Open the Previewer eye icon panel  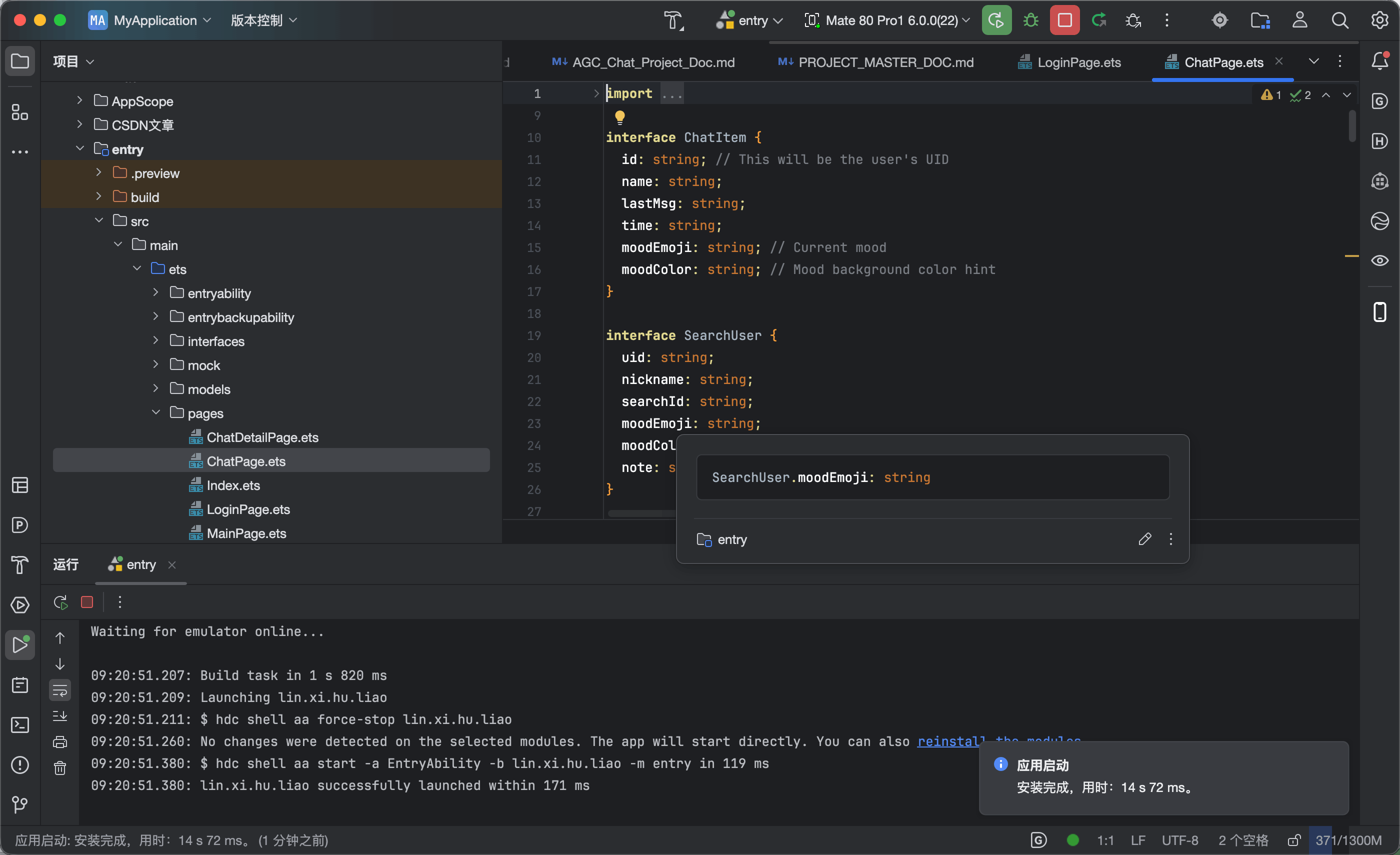1379,261
